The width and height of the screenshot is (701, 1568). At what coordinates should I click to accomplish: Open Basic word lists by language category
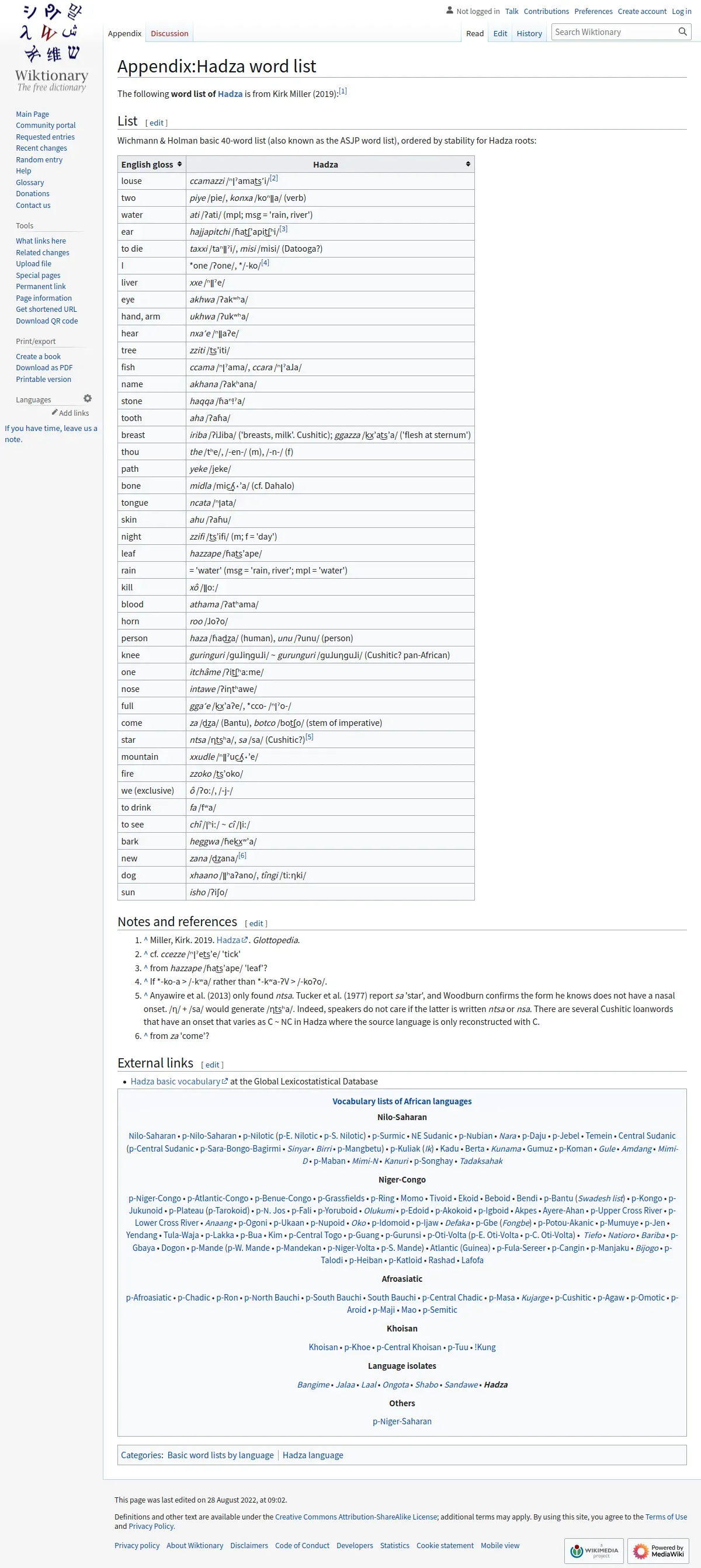click(220, 1455)
